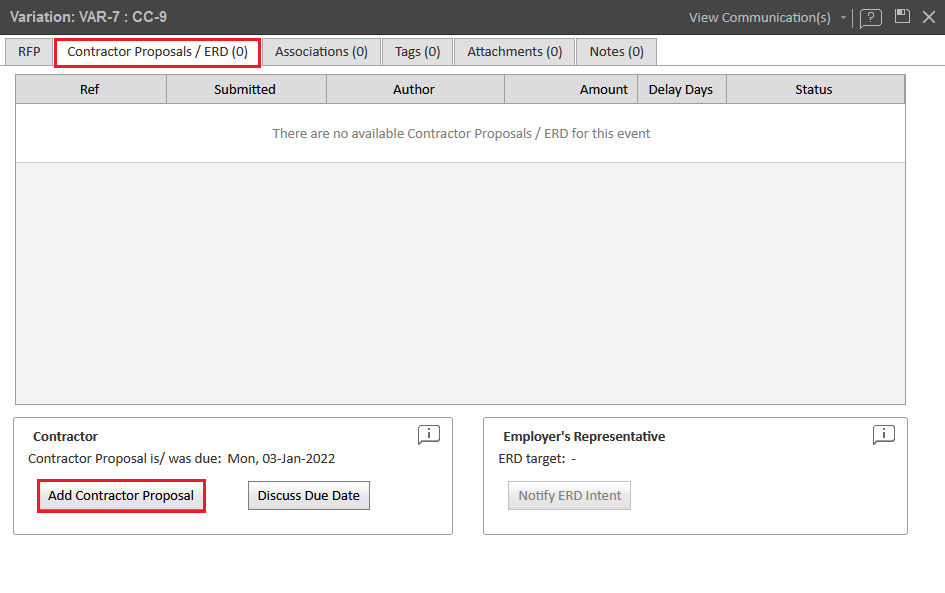
Task: Switch to the RFP tab
Action: (29, 52)
